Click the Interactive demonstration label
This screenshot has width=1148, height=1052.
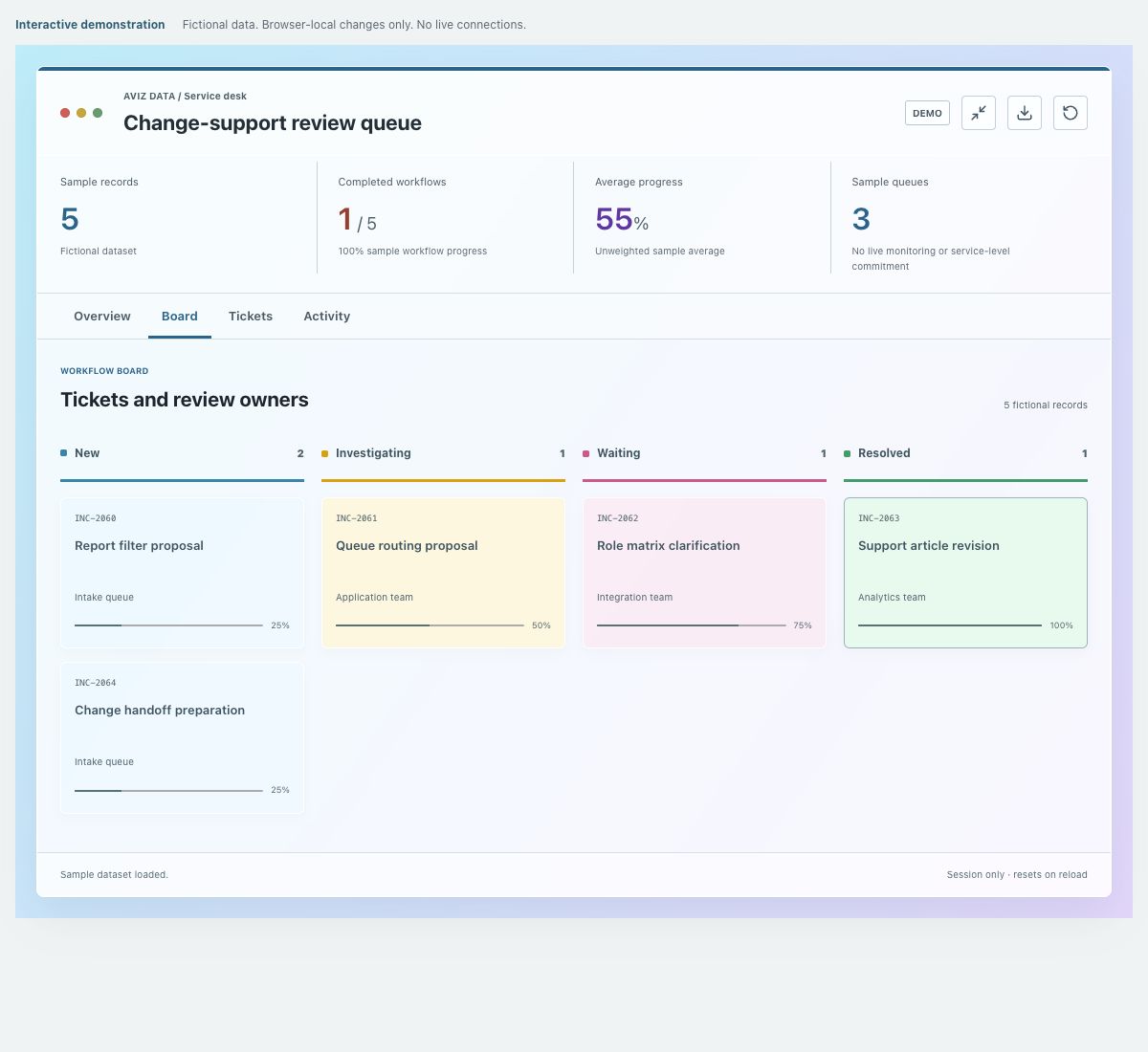click(x=90, y=25)
